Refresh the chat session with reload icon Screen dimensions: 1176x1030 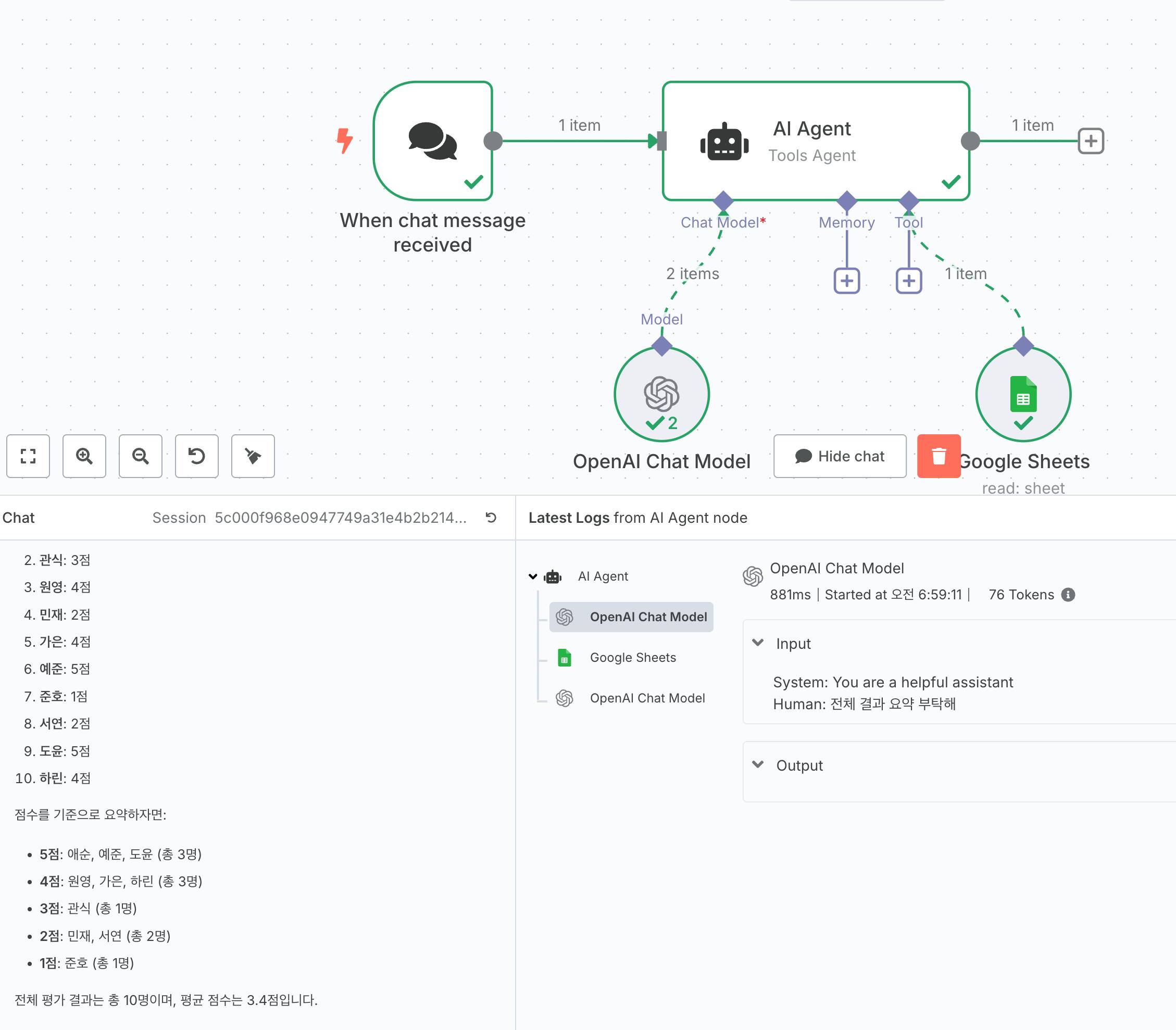pos(491,517)
